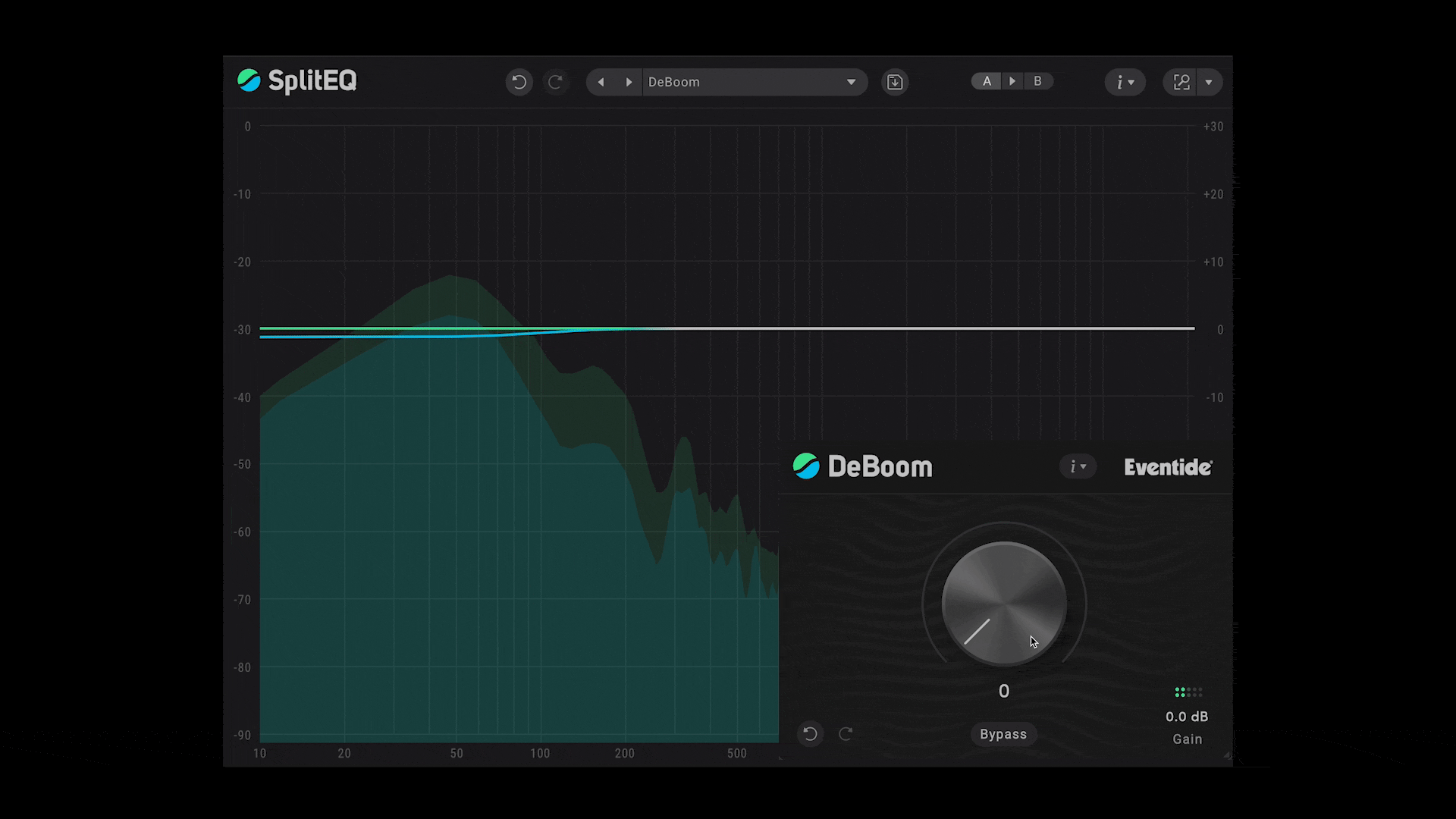Viewport: 1456px width, 819px height.
Task: Click the SplitEQ logo
Action: click(x=297, y=80)
